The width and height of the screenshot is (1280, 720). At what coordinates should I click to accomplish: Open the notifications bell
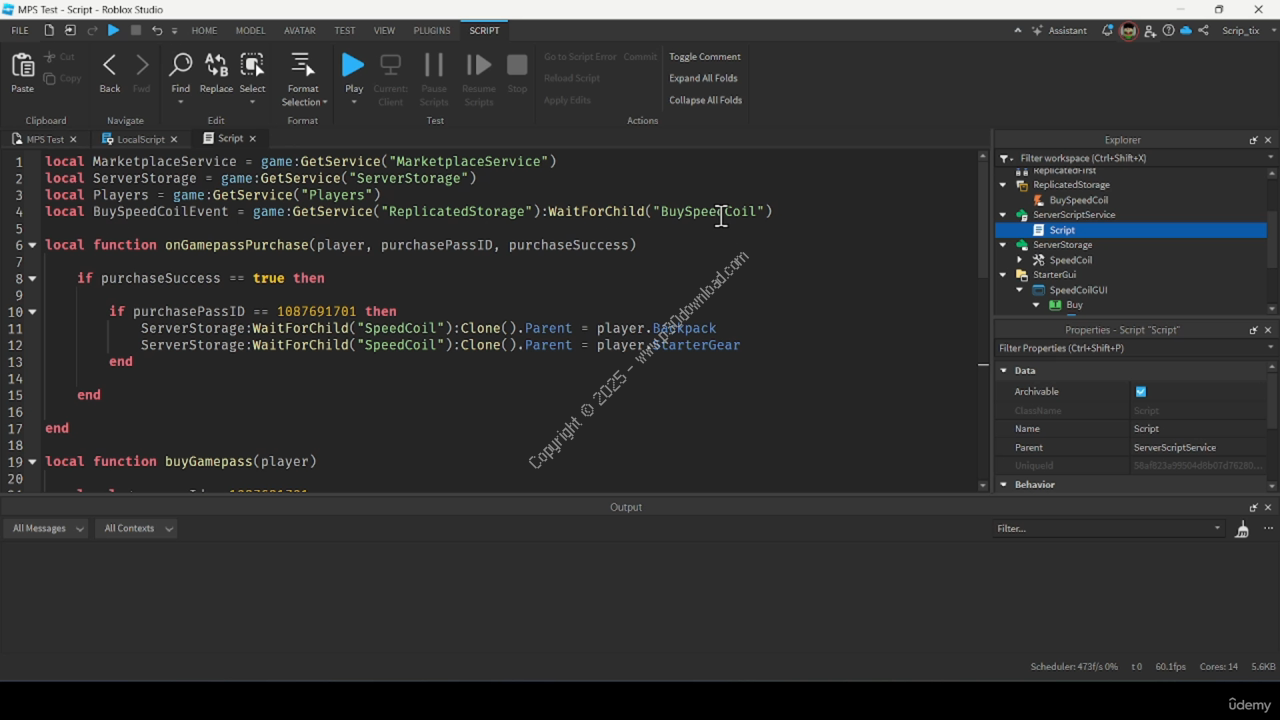[x=1107, y=31]
